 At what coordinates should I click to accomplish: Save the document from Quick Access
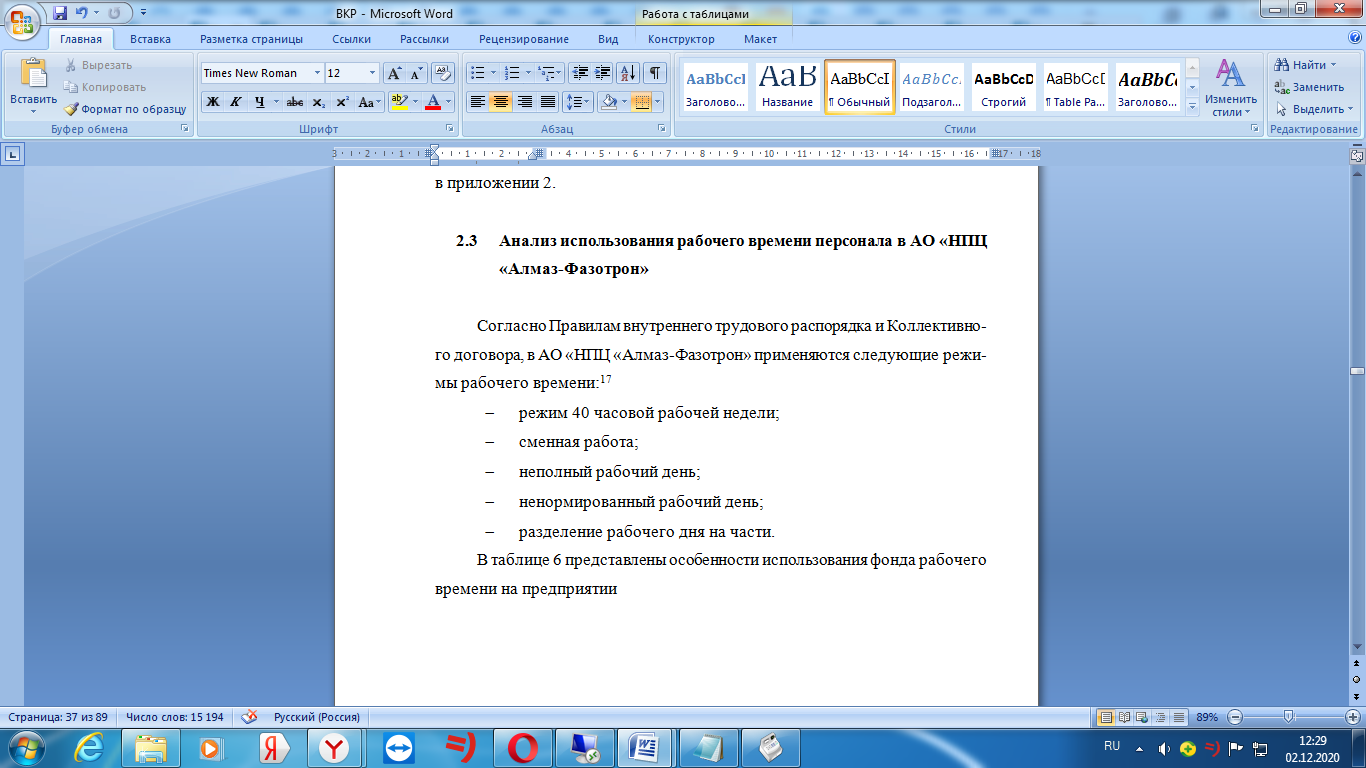click(60, 13)
